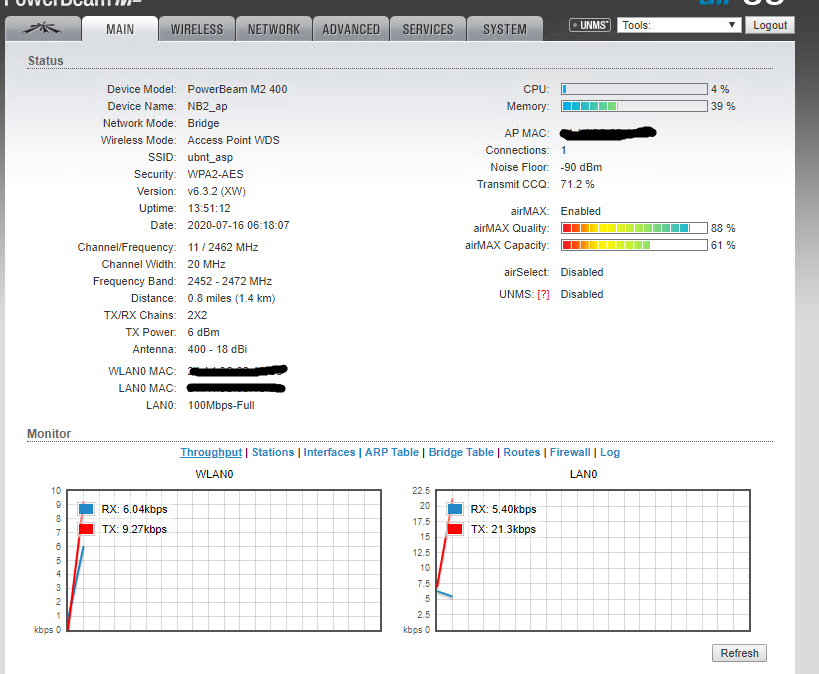Select the SYSTEM tab
This screenshot has width=819, height=674.
(505, 29)
